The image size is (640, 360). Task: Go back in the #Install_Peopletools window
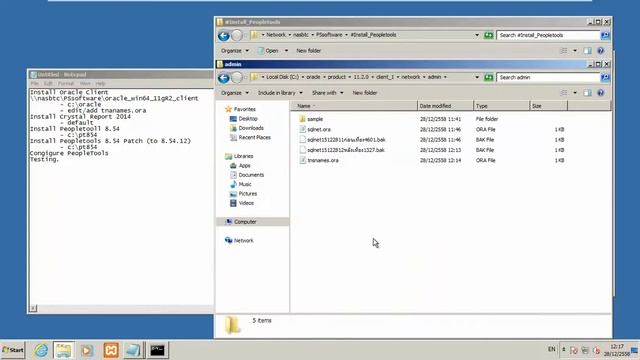224,36
